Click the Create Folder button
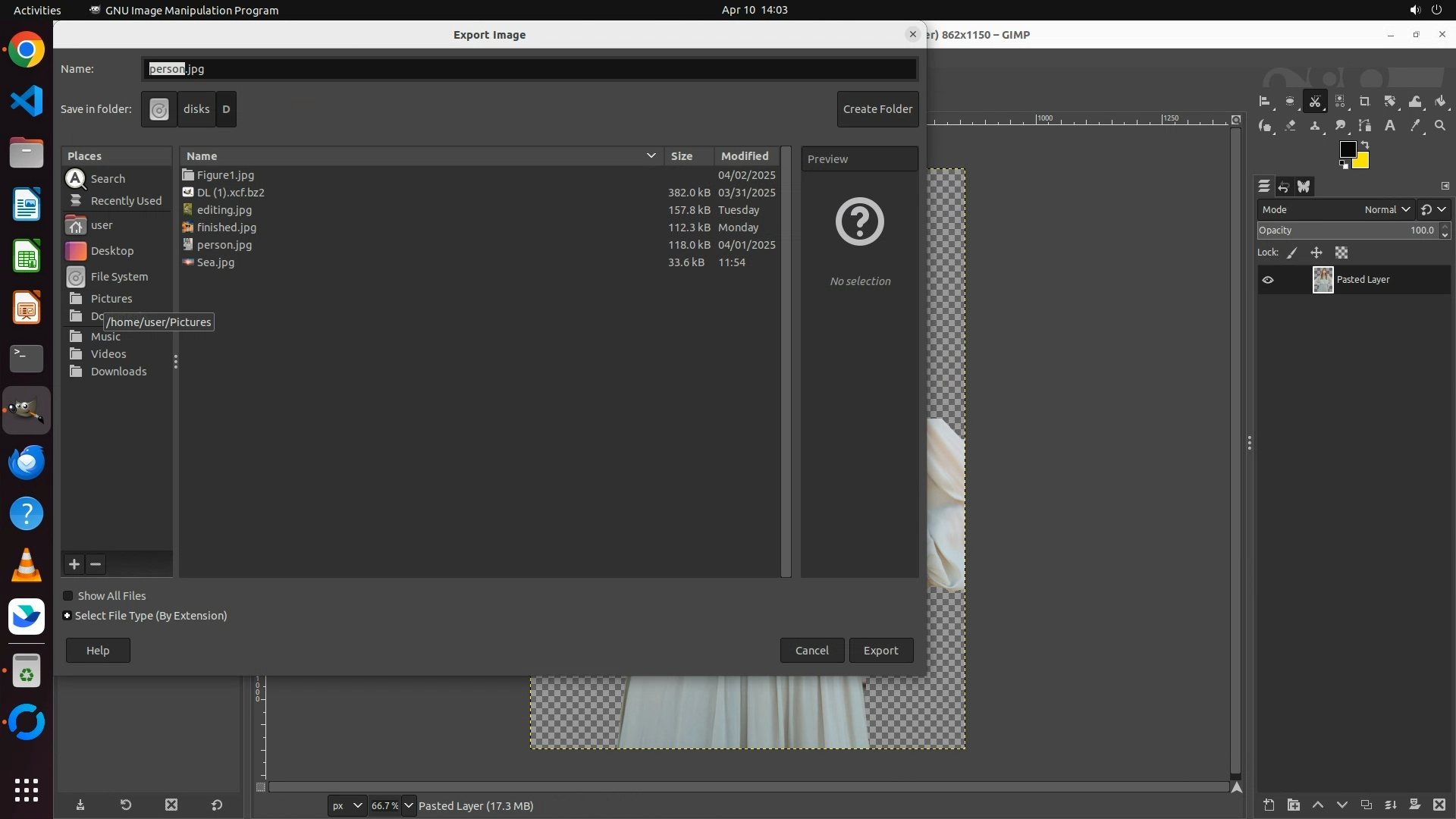Image resolution: width=1456 pixels, height=819 pixels. (877, 109)
